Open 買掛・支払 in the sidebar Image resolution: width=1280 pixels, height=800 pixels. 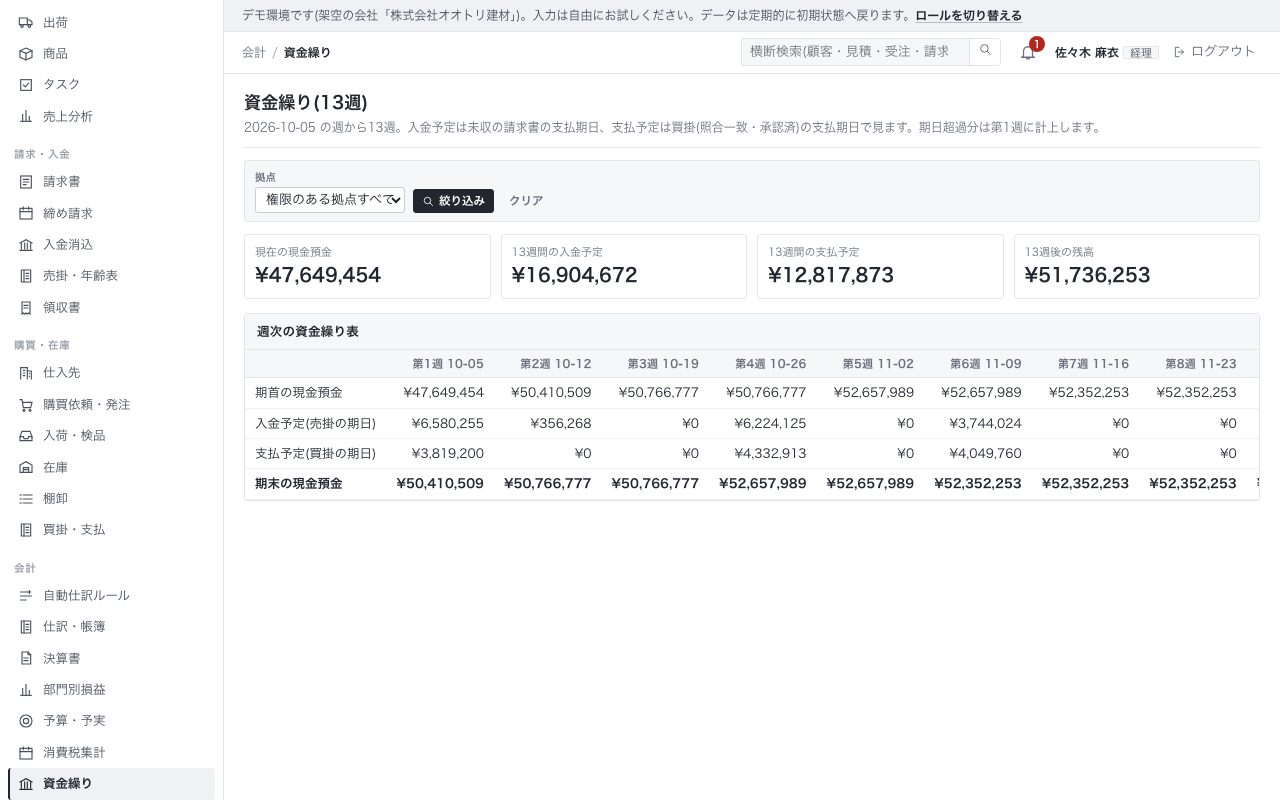point(111,530)
